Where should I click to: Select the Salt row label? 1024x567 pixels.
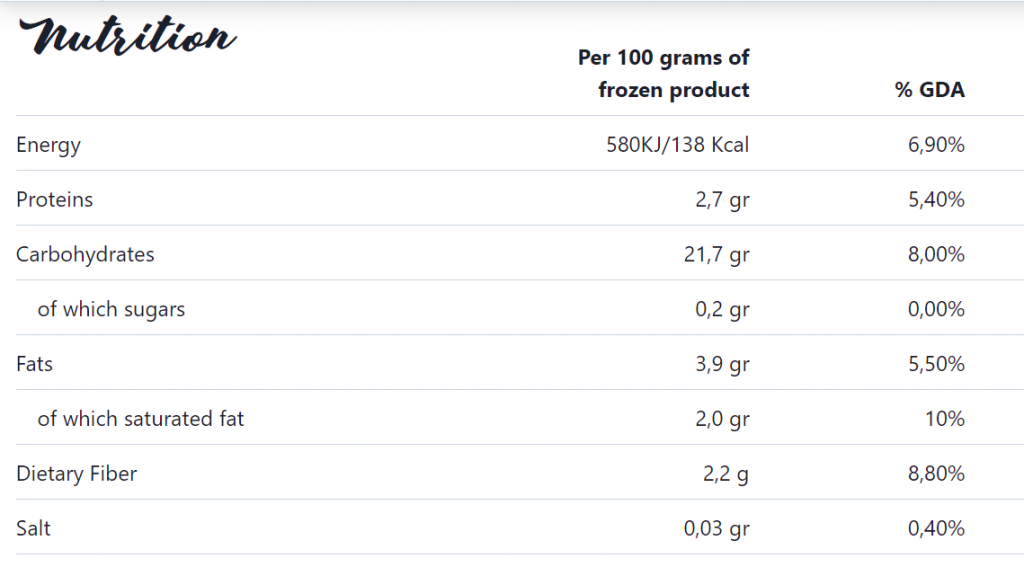click(33, 528)
